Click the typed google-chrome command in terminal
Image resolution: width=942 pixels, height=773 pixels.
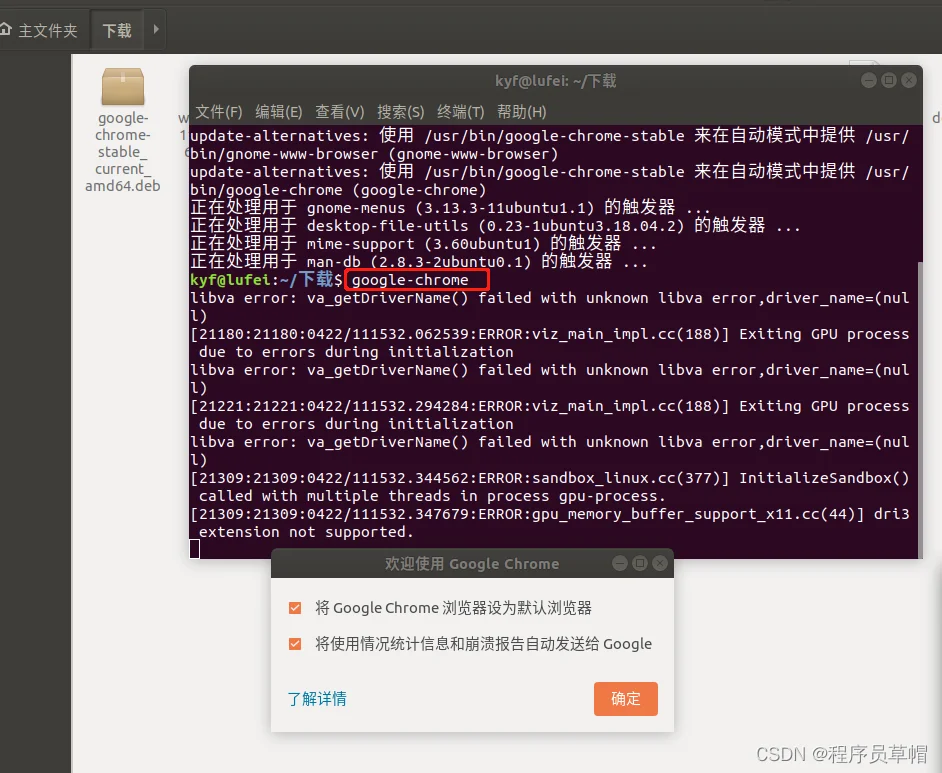tap(410, 280)
